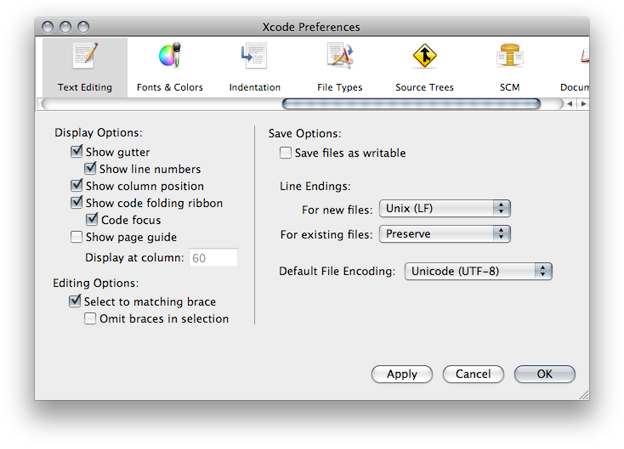Click the Fonts & Colors tab label
624x449 pixels.
tap(170, 87)
